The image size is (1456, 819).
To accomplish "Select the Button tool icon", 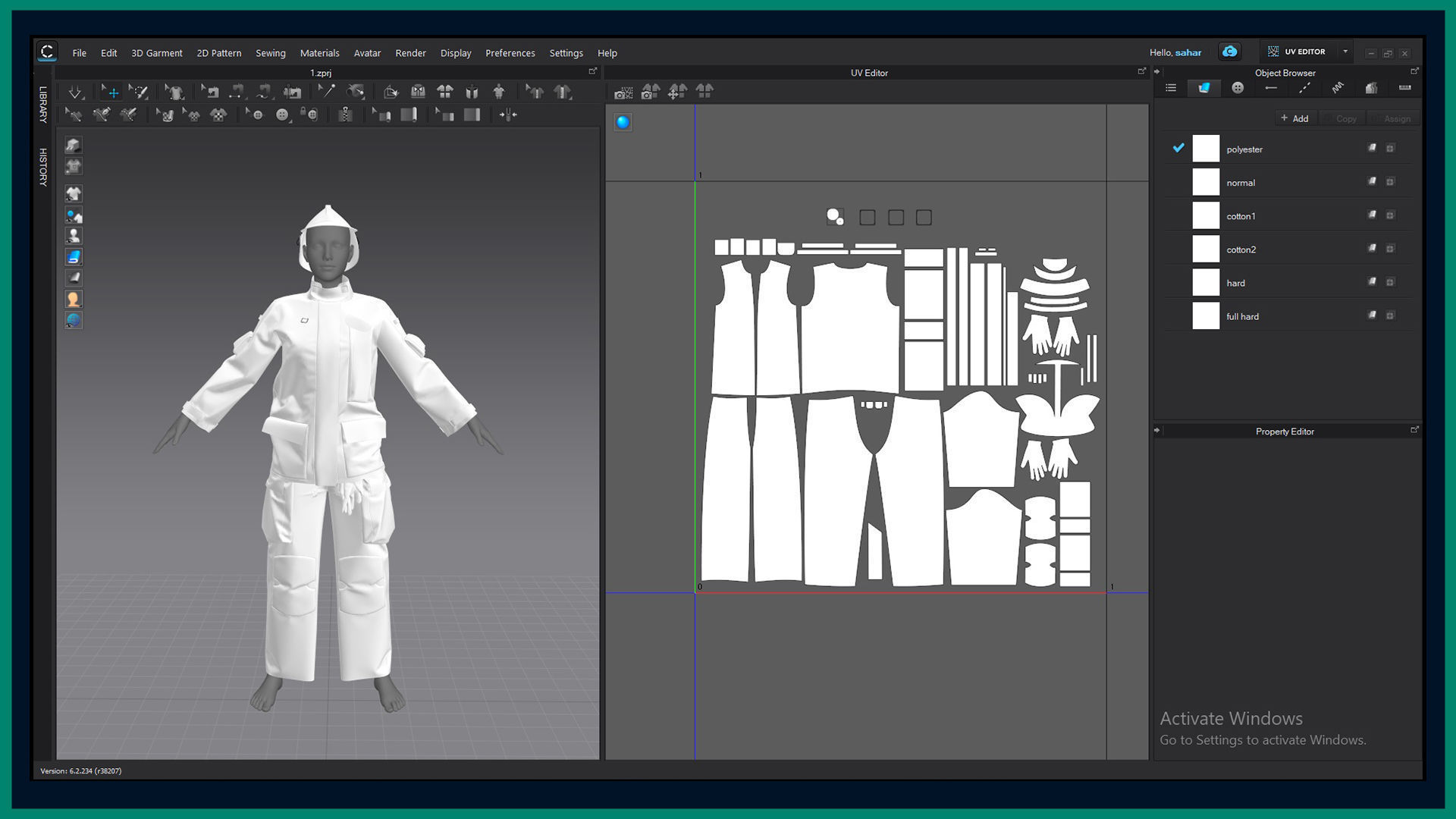I will 282,115.
